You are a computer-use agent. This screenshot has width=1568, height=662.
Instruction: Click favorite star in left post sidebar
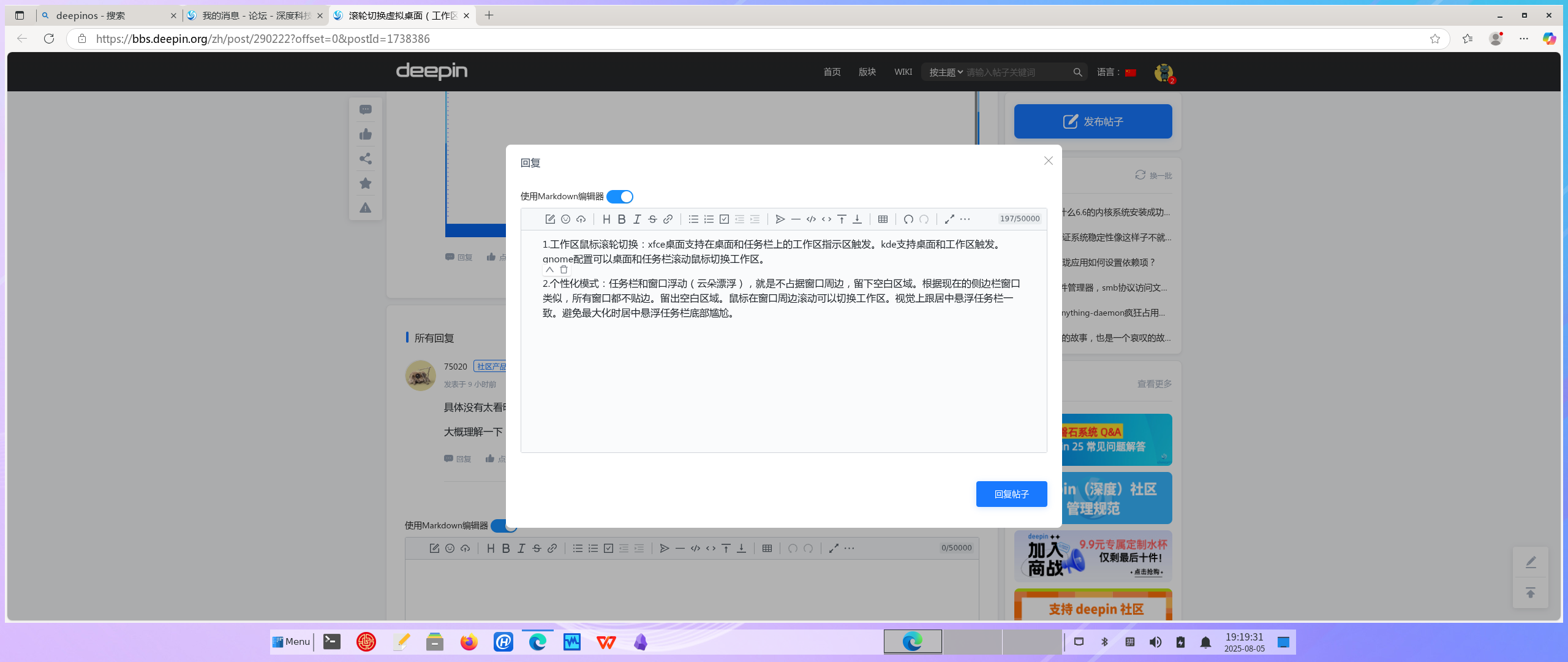click(x=366, y=183)
